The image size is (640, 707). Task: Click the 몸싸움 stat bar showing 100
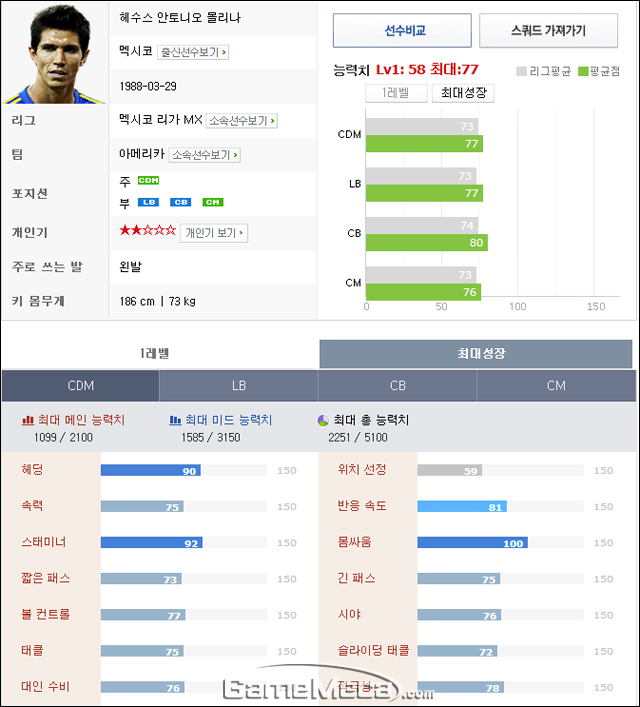click(473, 542)
